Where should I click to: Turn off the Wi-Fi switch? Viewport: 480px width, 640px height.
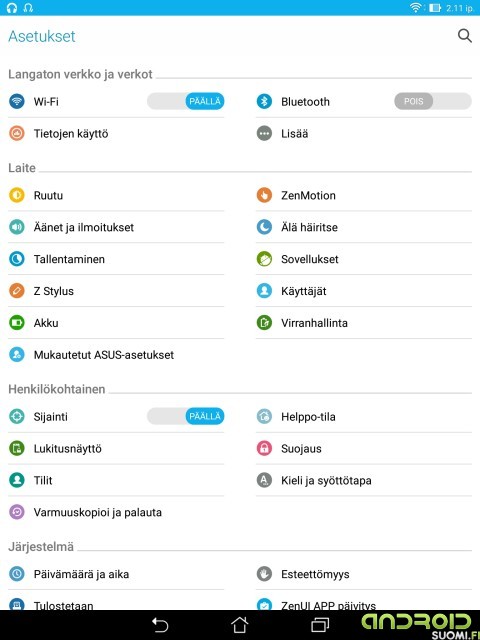coord(186,101)
